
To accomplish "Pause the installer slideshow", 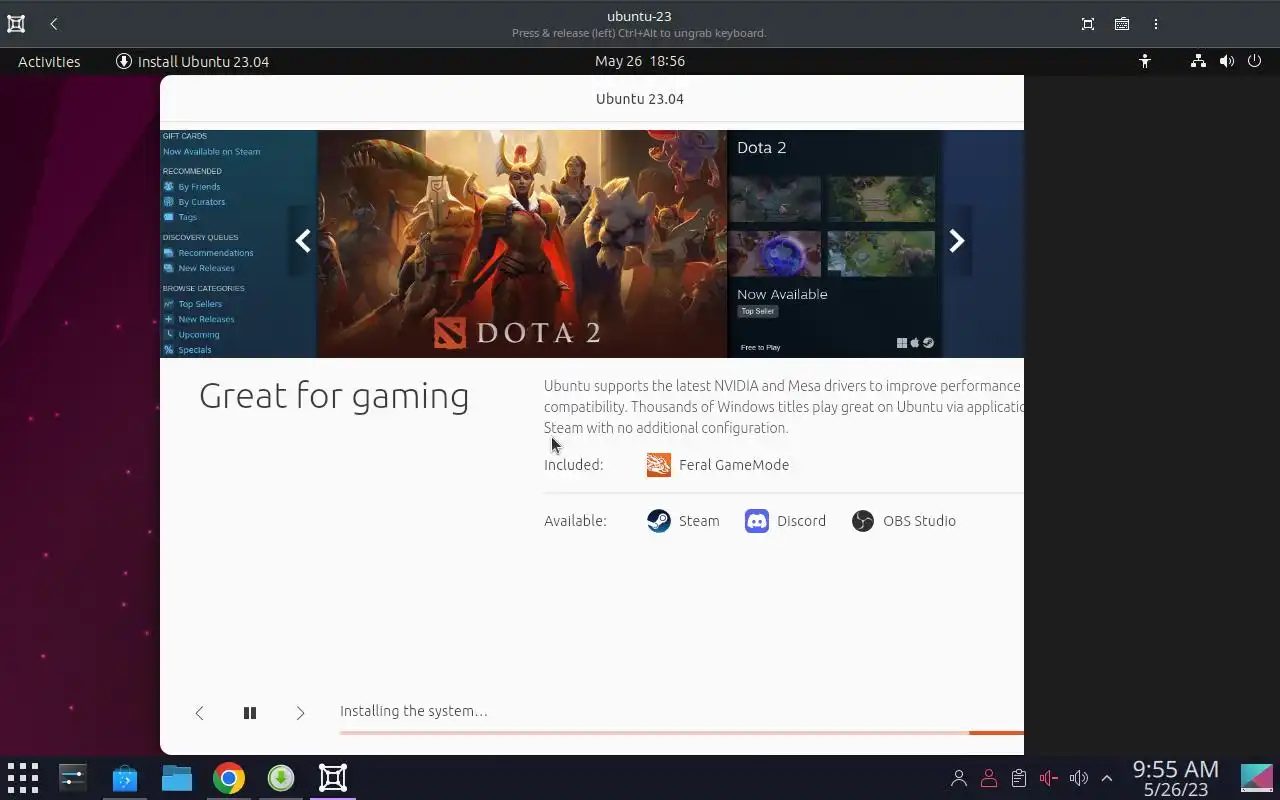I will pyautogui.click(x=250, y=713).
